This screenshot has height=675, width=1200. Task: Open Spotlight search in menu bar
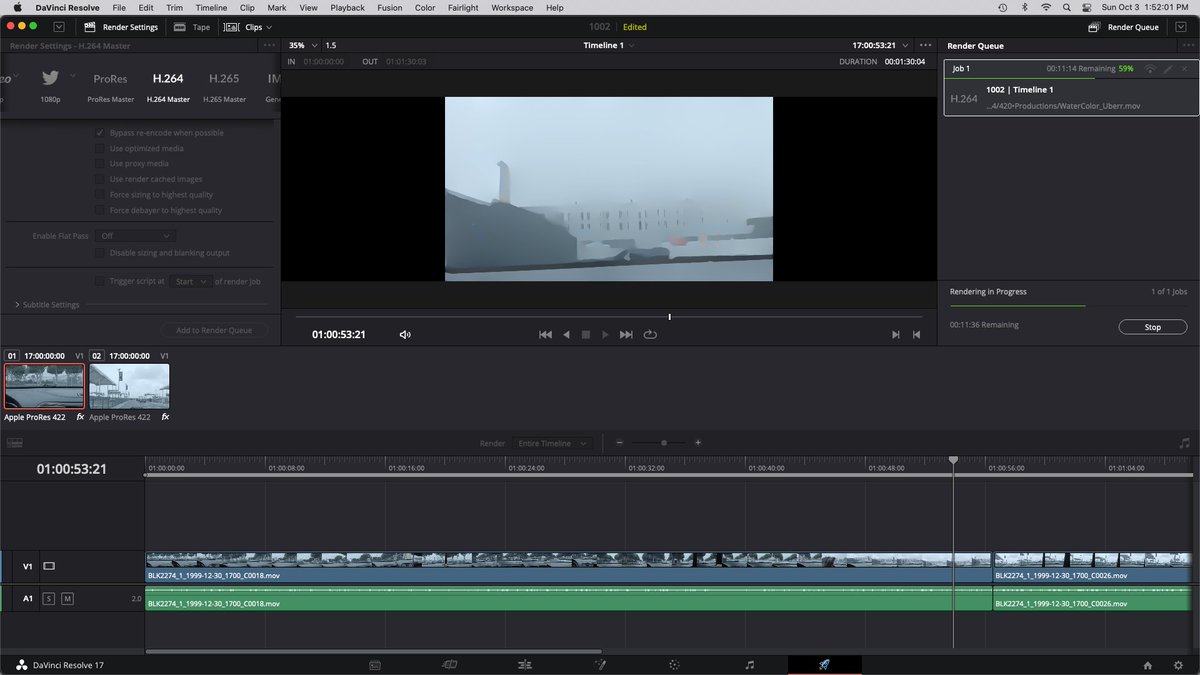(x=1067, y=7)
